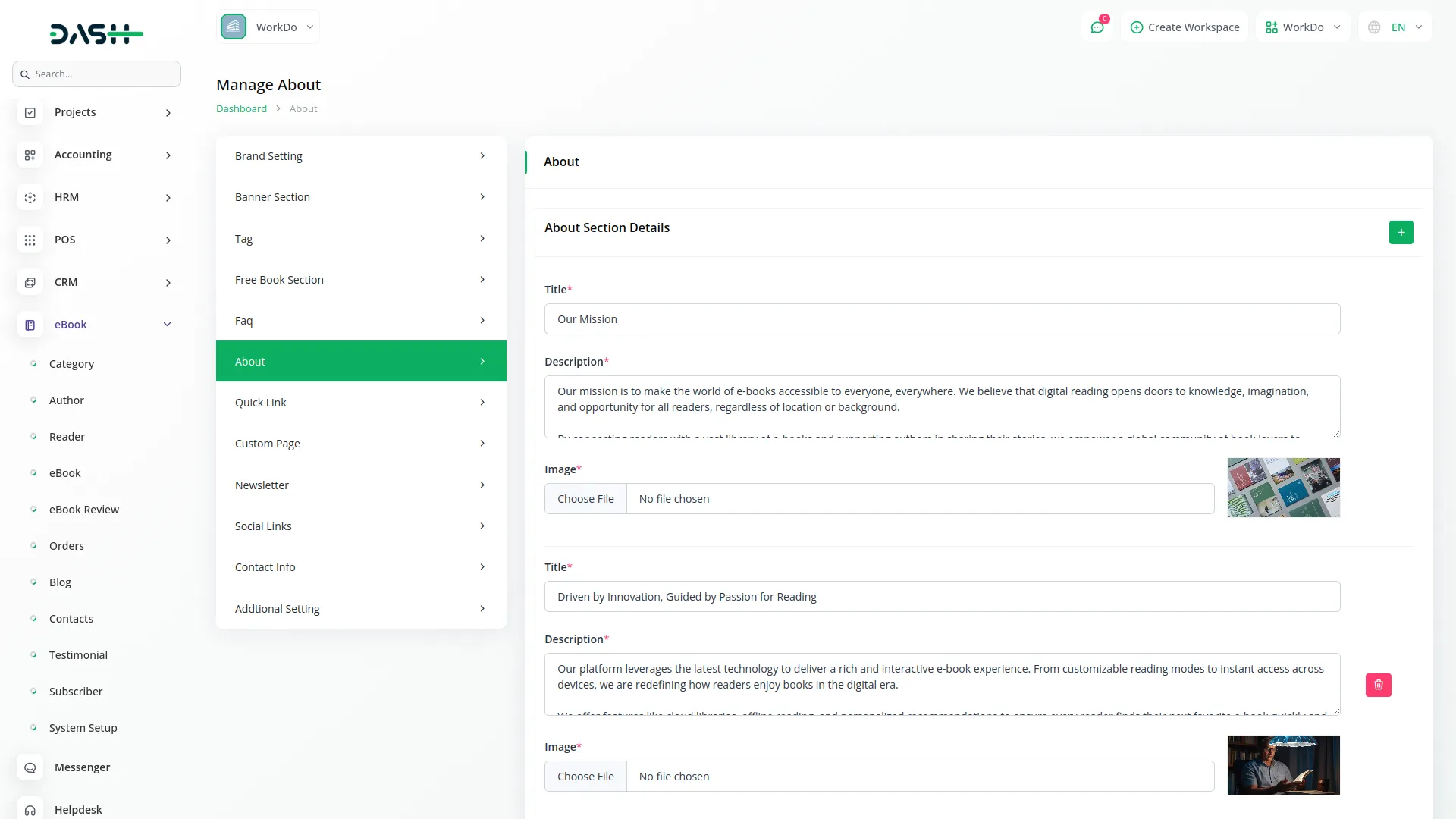Click the HRM sidebar icon
The image size is (1456, 819).
30,197
